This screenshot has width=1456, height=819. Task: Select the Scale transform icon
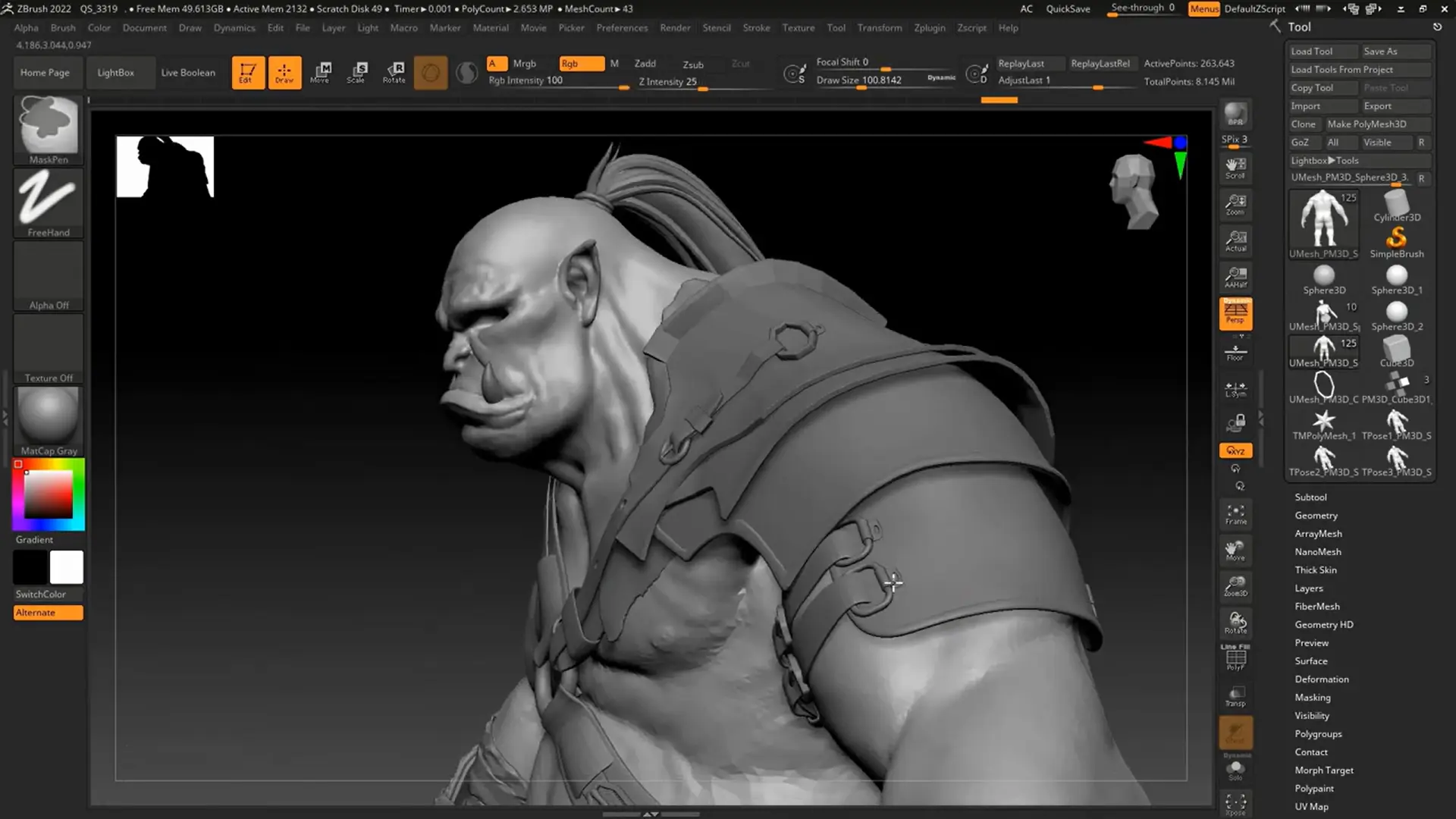[357, 72]
